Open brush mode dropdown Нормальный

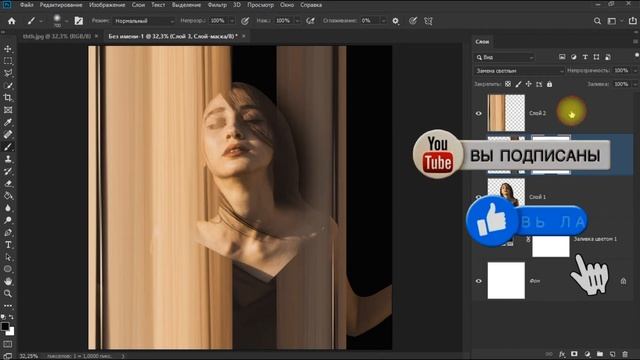coord(144,21)
